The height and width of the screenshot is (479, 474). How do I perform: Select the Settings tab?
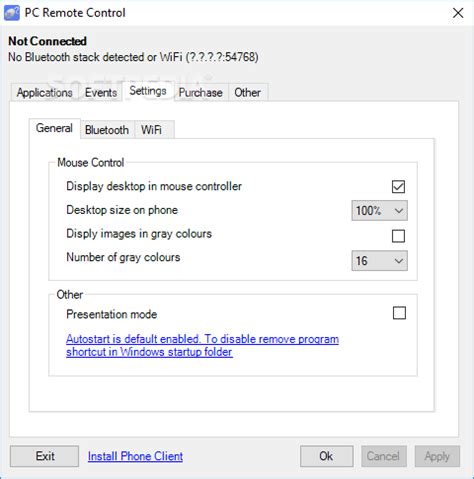tap(148, 91)
